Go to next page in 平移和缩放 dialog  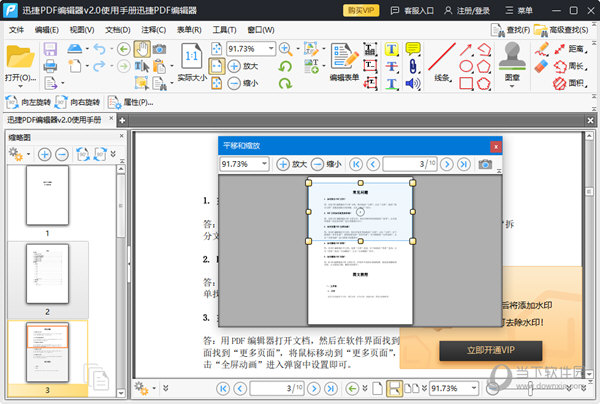point(446,164)
